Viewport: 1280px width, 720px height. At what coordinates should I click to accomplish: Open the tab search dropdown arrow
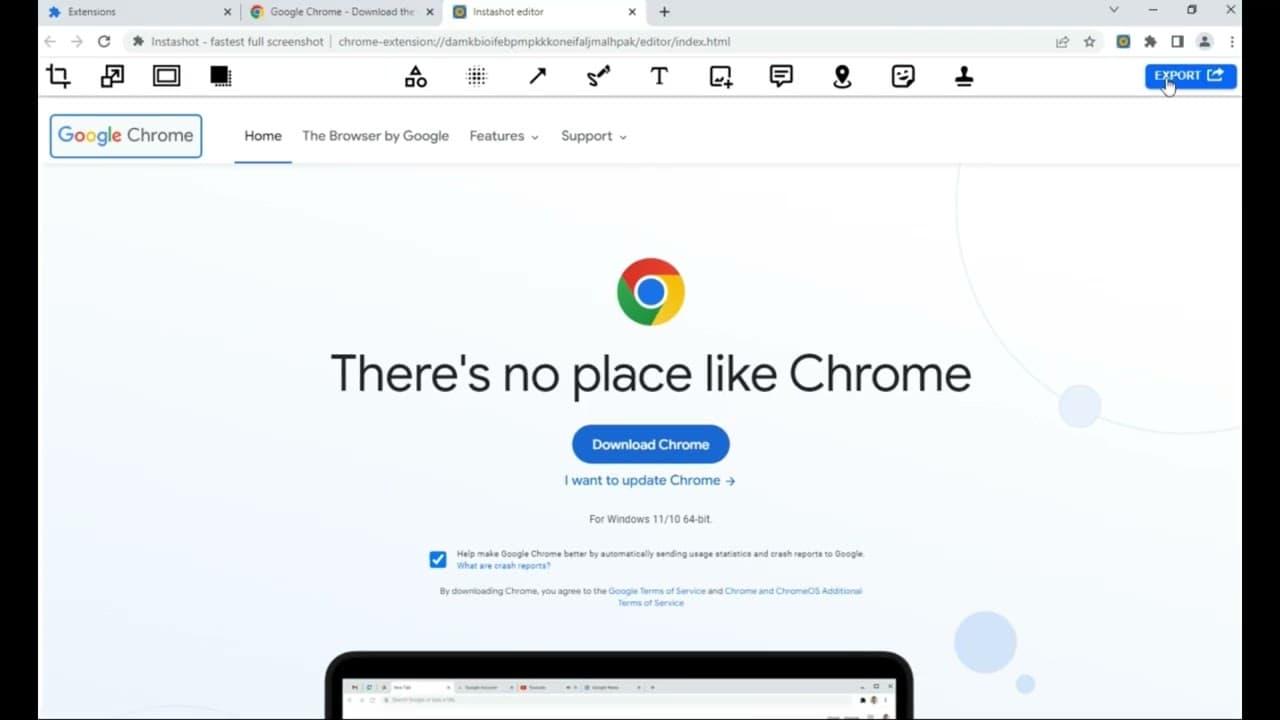[x=1114, y=10]
